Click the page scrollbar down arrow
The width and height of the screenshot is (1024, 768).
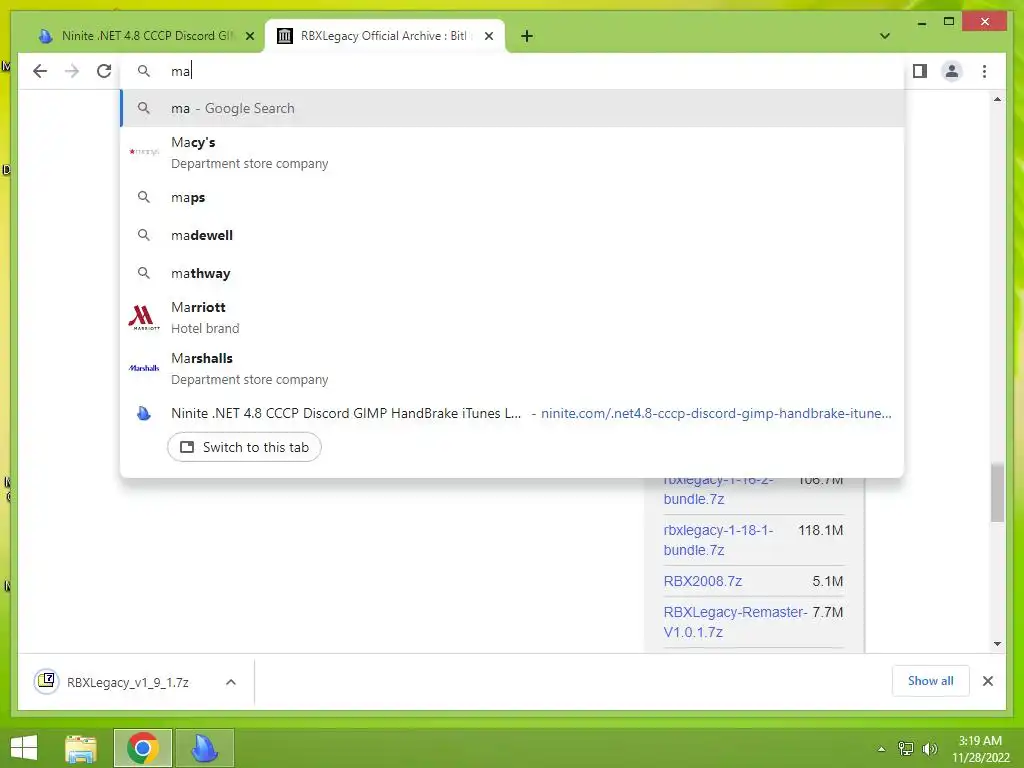[997, 644]
